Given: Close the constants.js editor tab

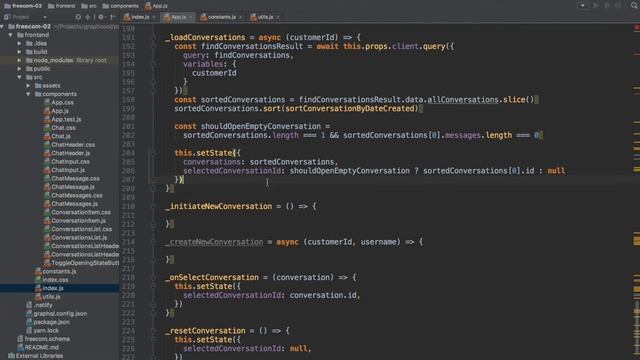Looking at the screenshot, I should coord(241,17).
